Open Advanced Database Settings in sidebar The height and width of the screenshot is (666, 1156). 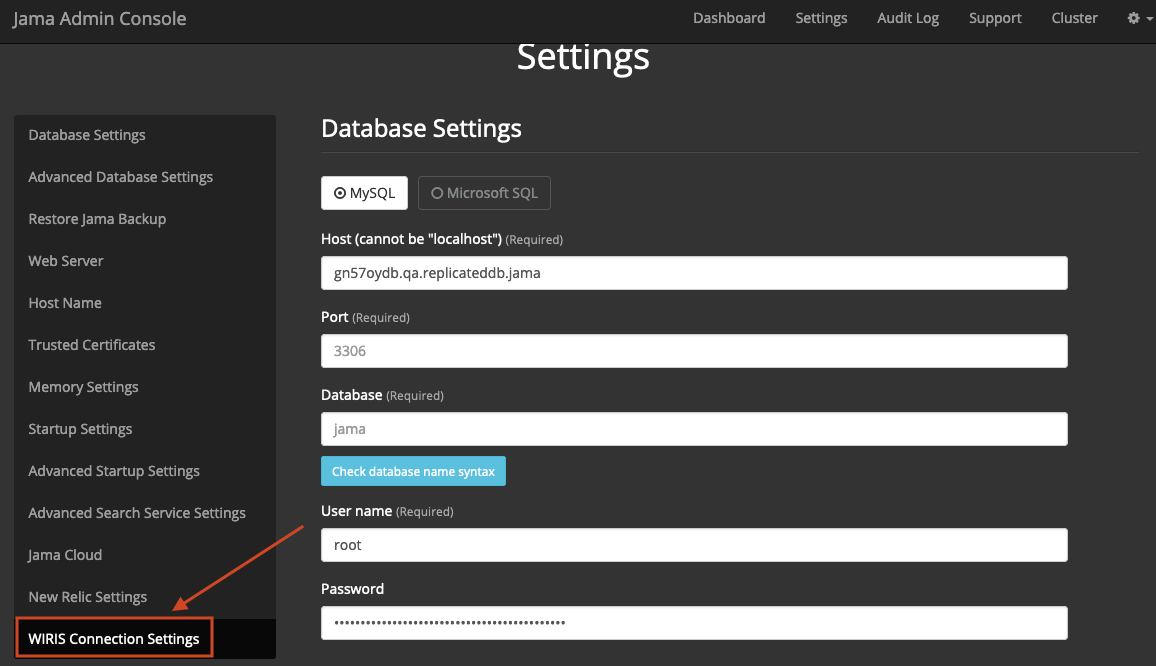click(x=144, y=177)
